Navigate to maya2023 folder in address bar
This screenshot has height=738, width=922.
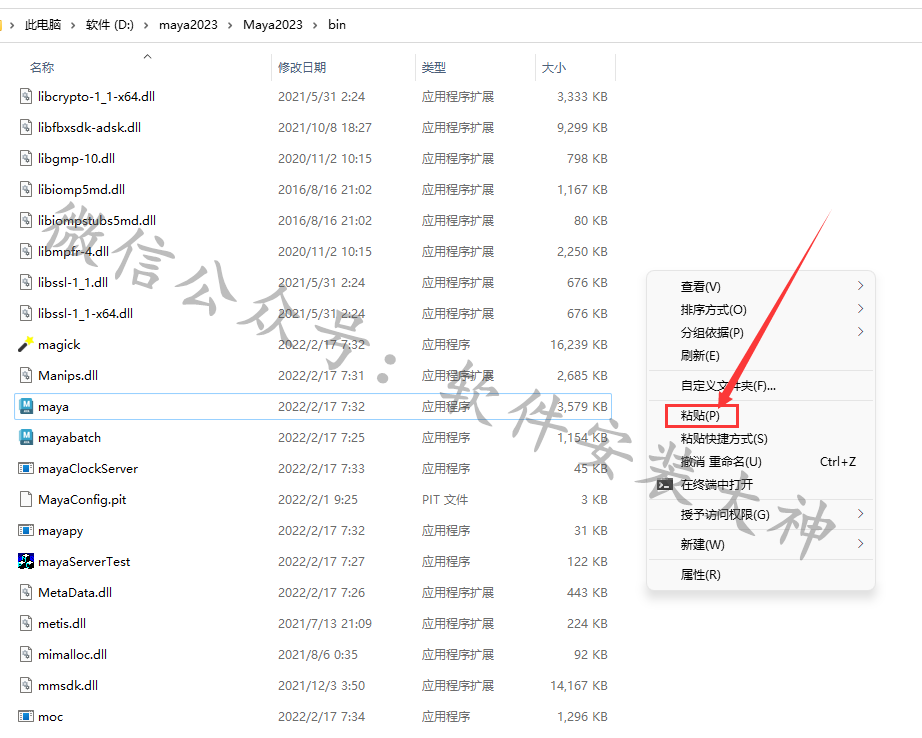188,25
